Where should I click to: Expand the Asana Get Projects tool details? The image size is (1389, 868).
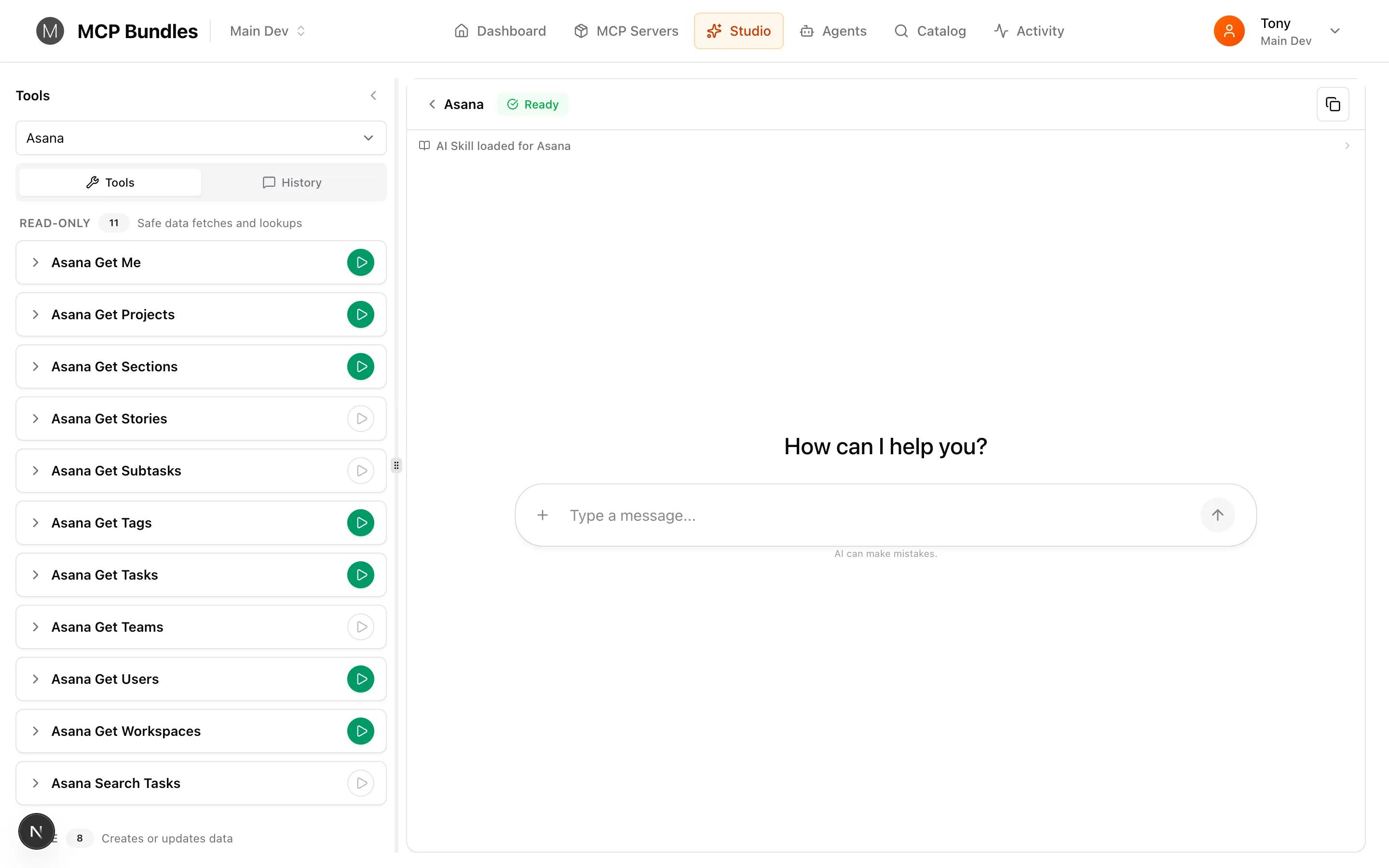pyautogui.click(x=36, y=314)
